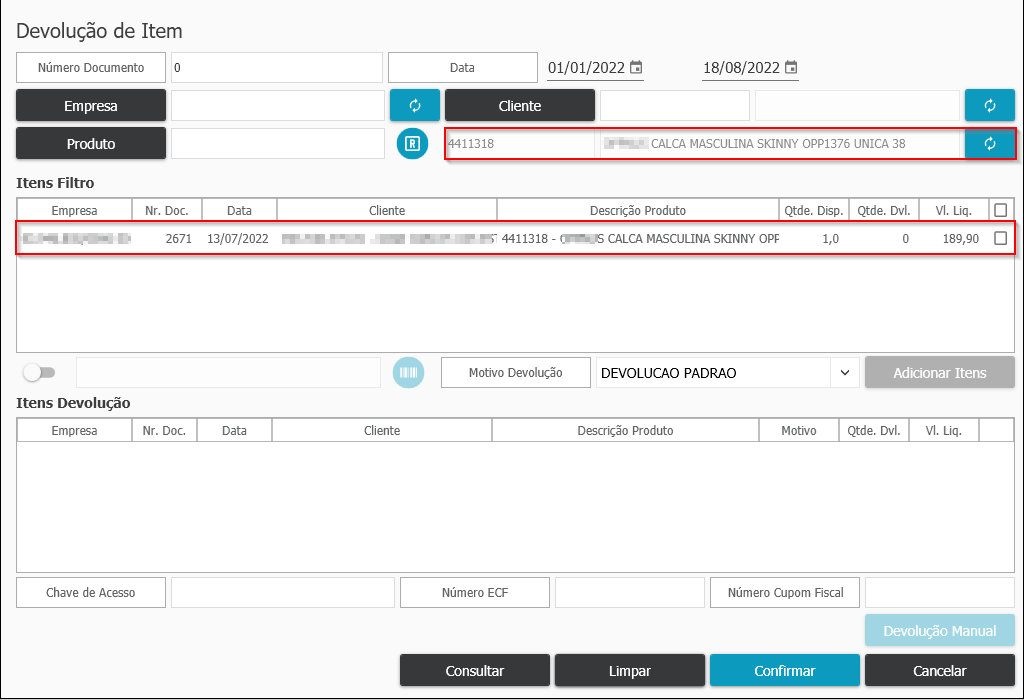Click the Devolução Manual button
The image size is (1024, 700).
(x=940, y=630)
